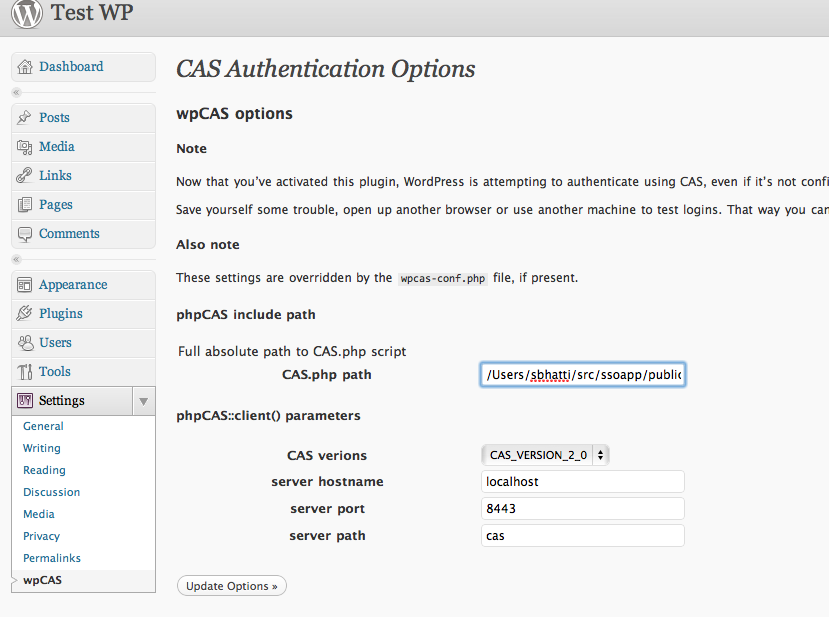Click the Dashboard house icon

[25, 67]
